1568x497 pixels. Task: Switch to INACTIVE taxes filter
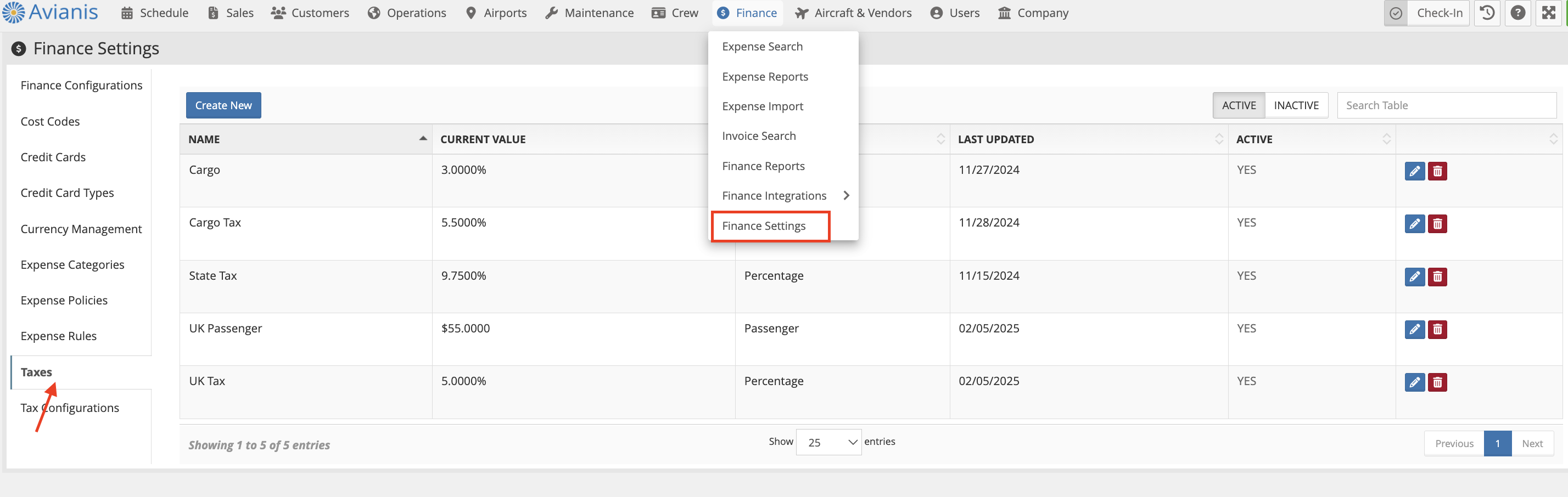point(1296,106)
